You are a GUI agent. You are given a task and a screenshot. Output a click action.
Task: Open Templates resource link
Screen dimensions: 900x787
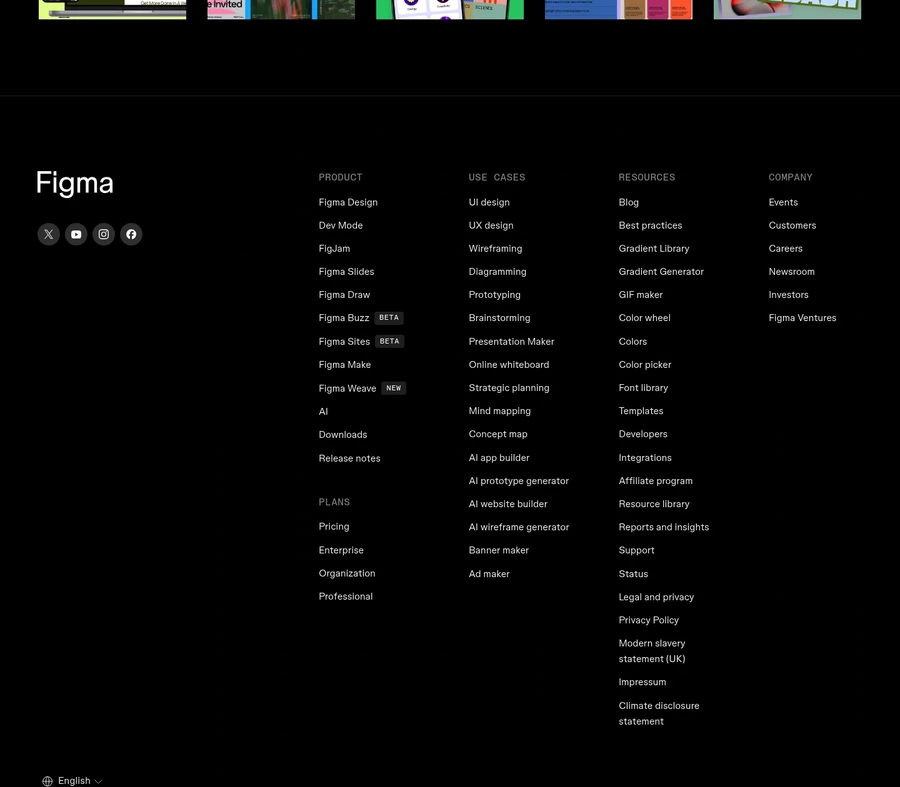pos(641,411)
